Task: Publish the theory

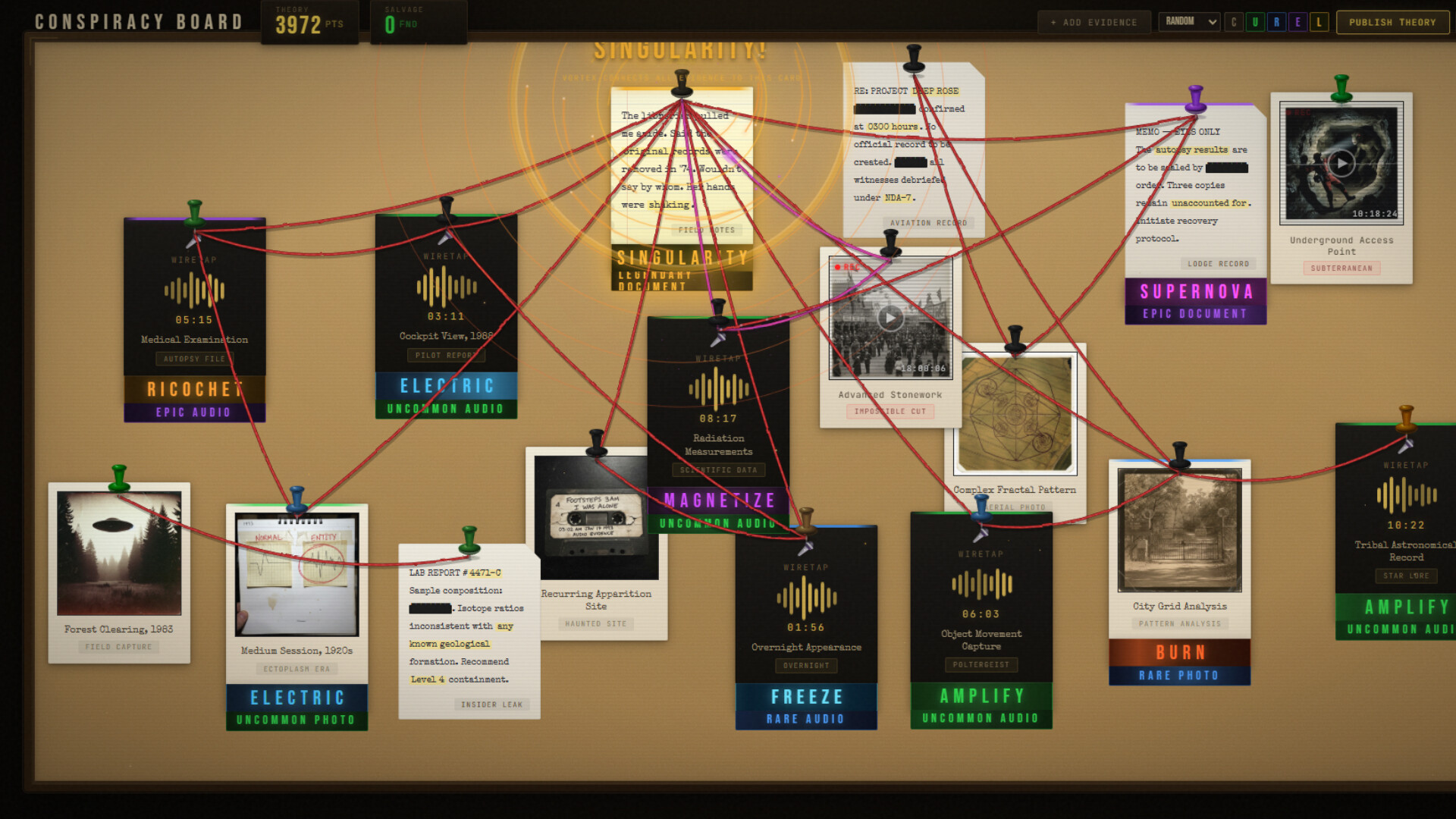Action: pyautogui.click(x=1392, y=22)
